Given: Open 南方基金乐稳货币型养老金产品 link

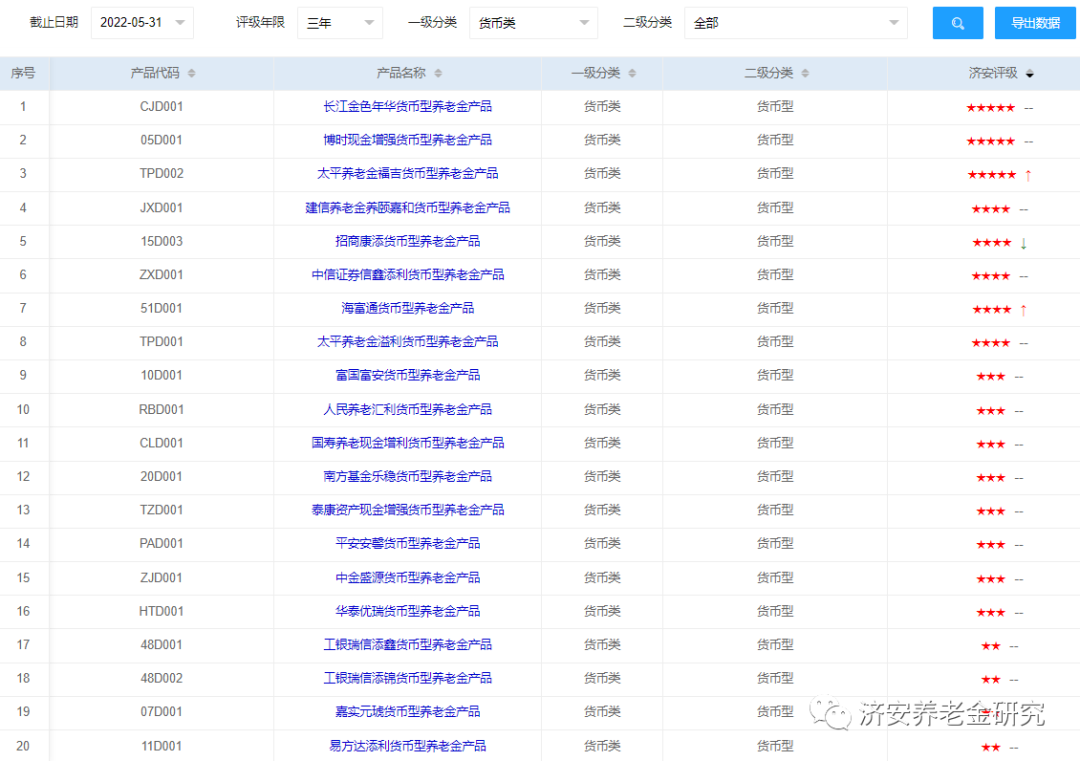Looking at the screenshot, I should (408, 476).
